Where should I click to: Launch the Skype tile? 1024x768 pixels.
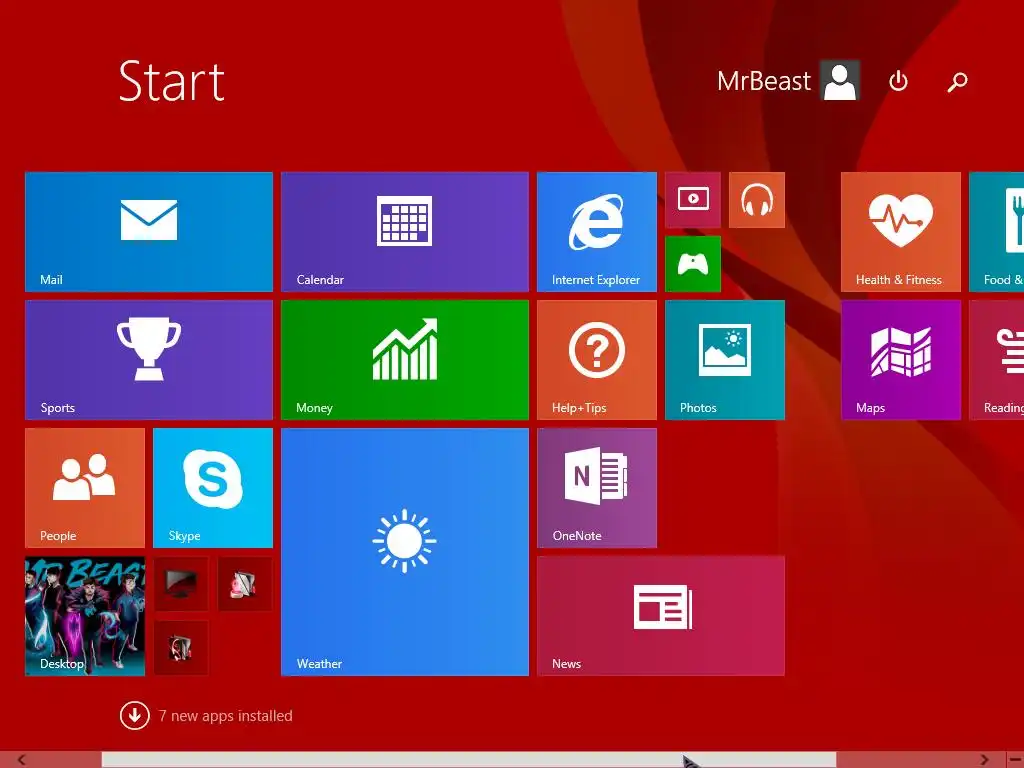click(213, 488)
